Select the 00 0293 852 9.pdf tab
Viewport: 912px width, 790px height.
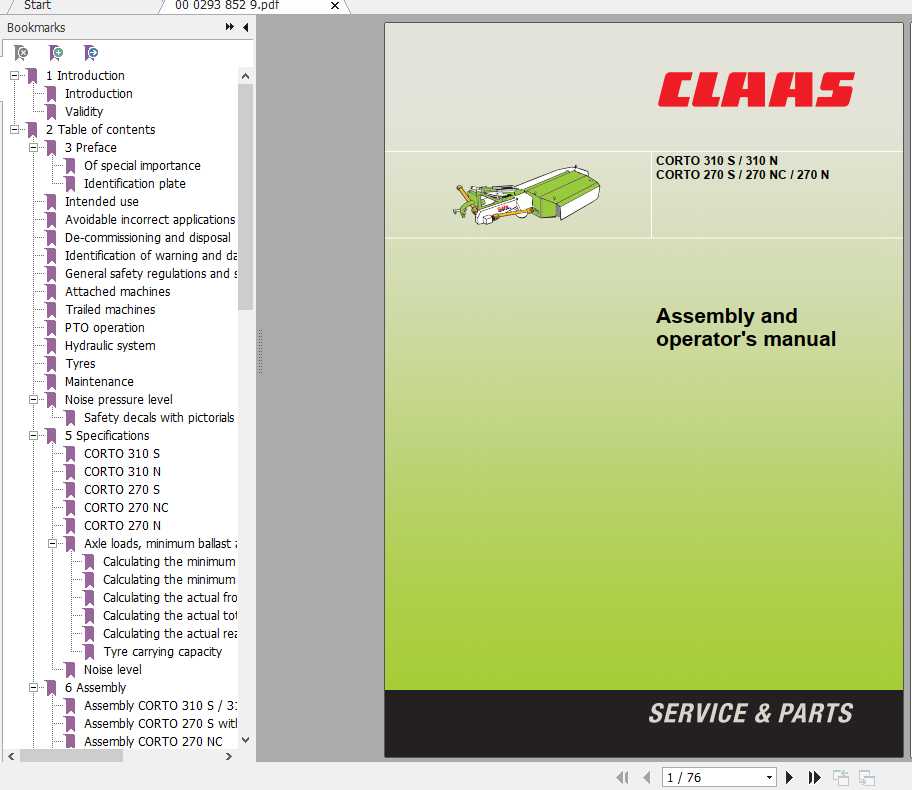click(x=227, y=5)
